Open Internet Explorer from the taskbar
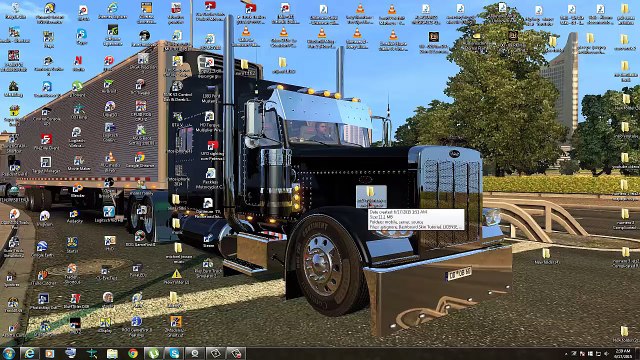 [29, 353]
